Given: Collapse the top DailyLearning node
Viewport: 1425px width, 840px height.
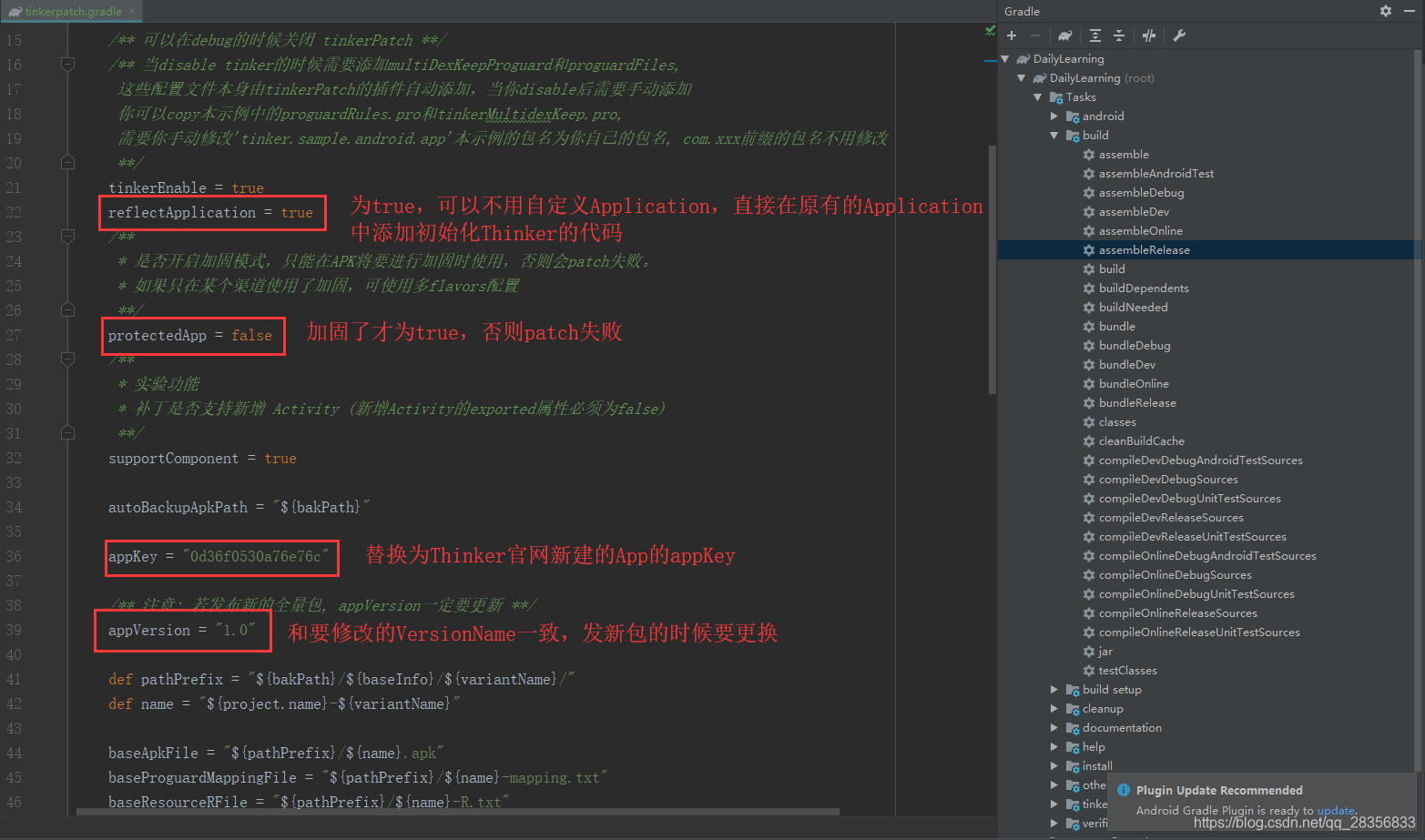Looking at the screenshot, I should click(1005, 58).
